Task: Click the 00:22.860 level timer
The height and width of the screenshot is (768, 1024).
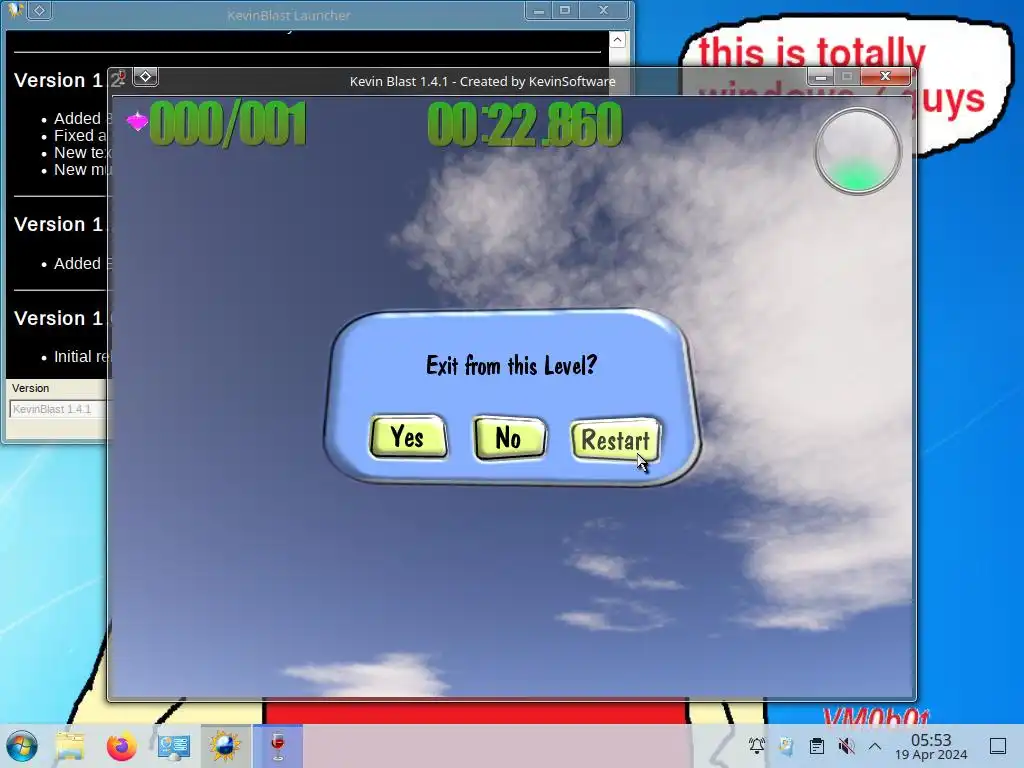Action: 525,124
